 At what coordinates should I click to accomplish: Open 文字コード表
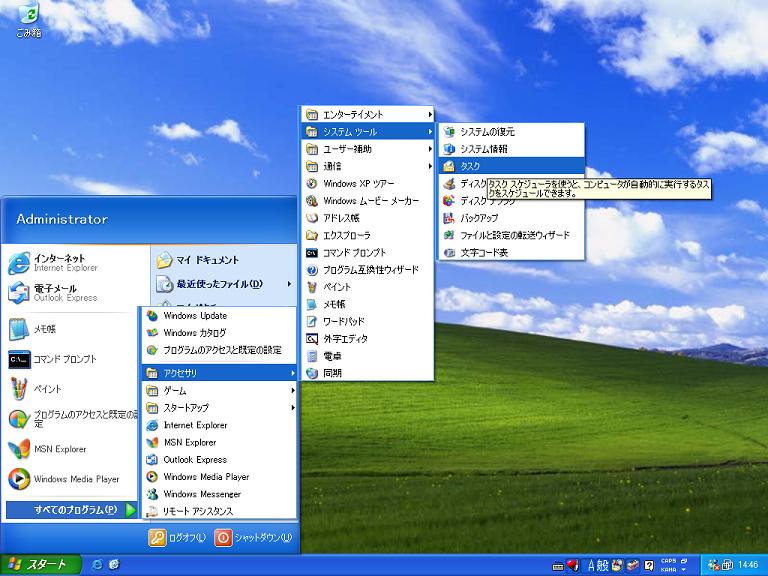511,252
